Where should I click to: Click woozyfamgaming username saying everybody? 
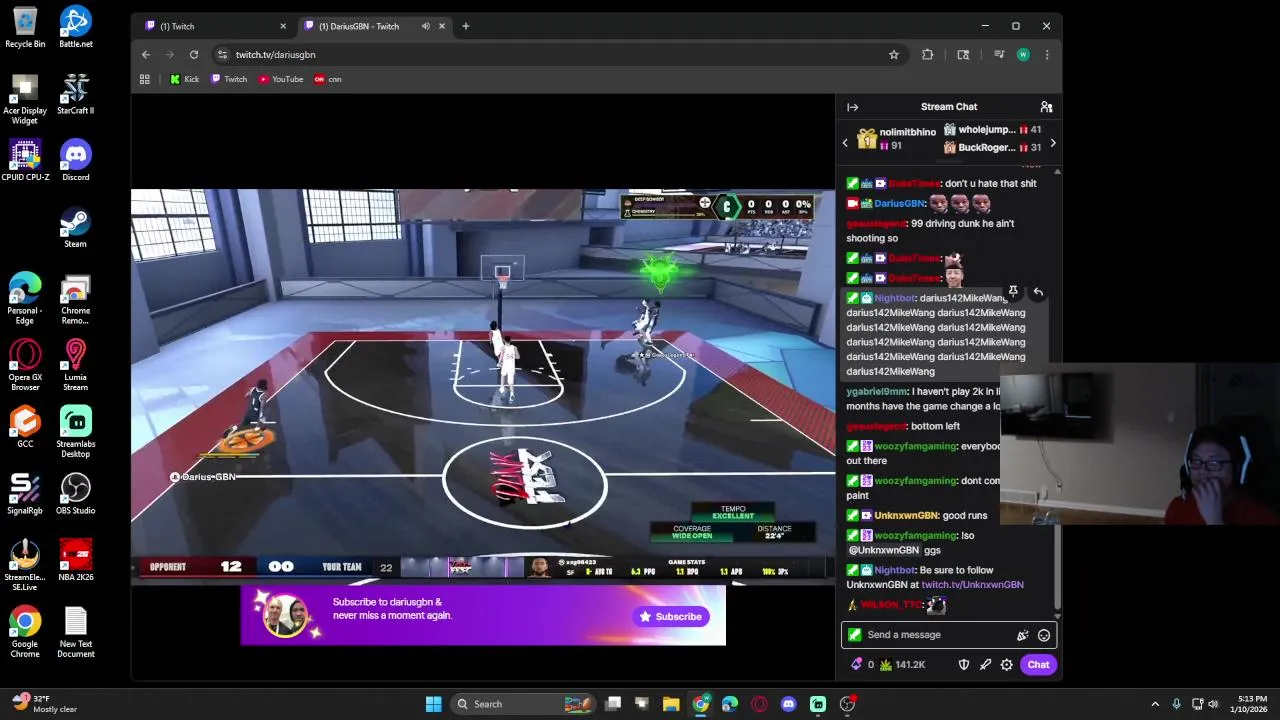point(915,447)
